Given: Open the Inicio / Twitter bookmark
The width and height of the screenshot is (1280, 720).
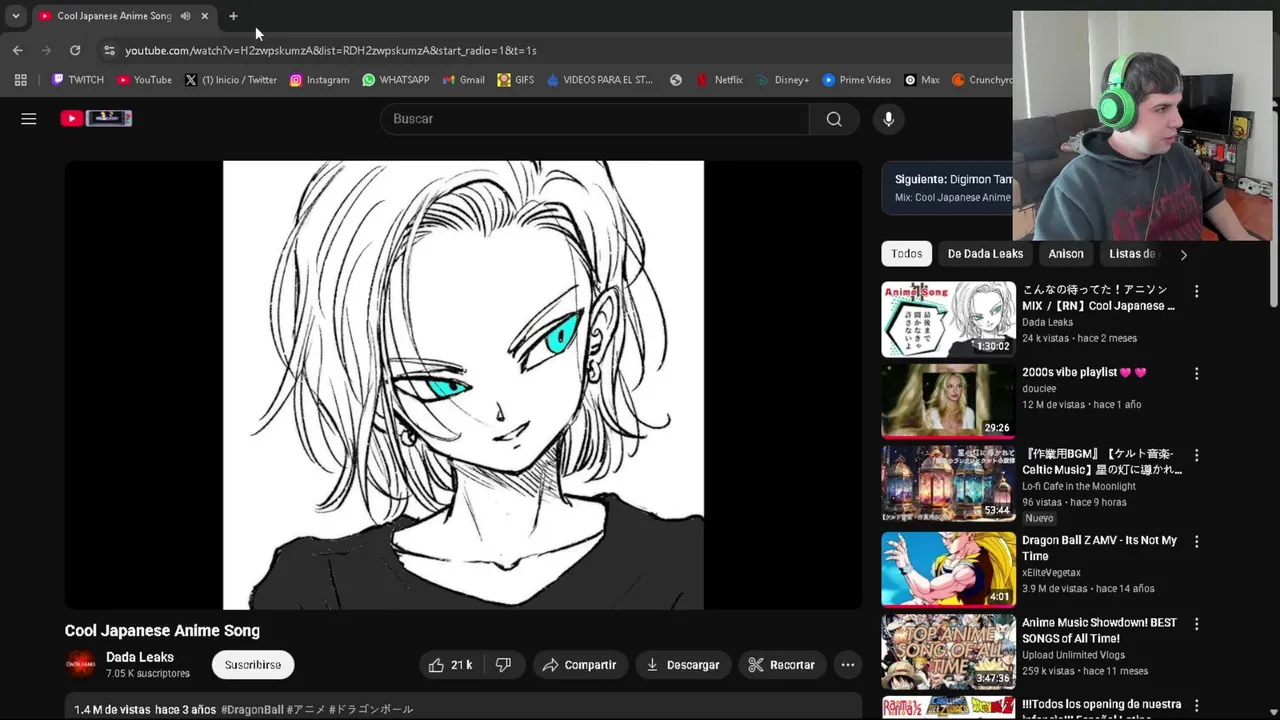Looking at the screenshot, I should [231, 80].
